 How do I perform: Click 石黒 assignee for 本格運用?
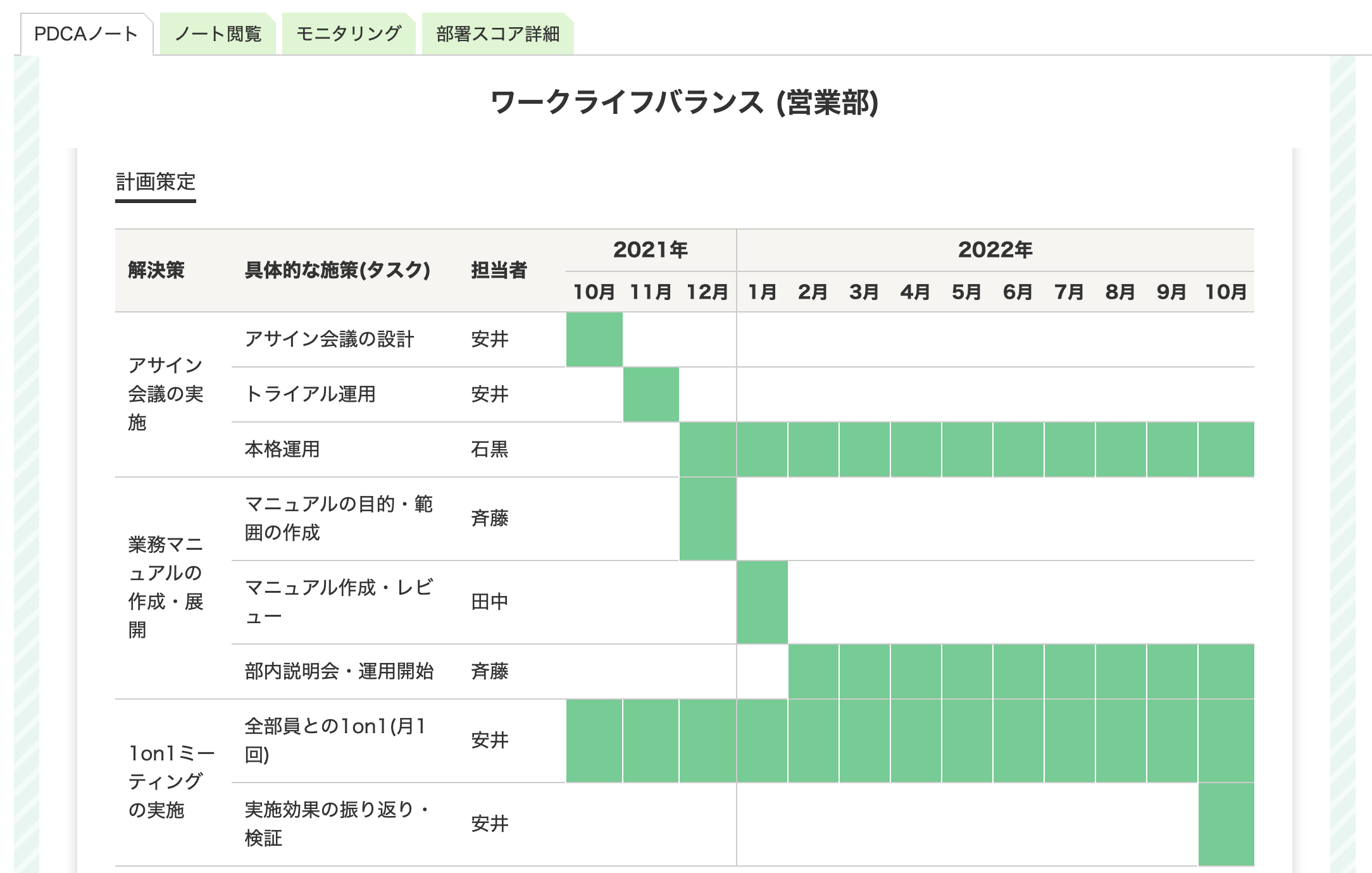(489, 450)
